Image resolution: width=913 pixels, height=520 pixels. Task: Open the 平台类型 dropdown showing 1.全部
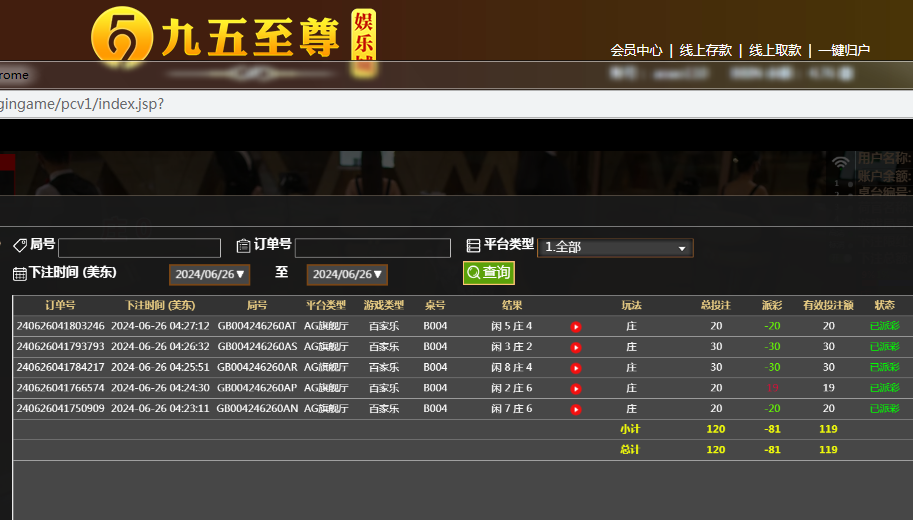click(x=615, y=248)
